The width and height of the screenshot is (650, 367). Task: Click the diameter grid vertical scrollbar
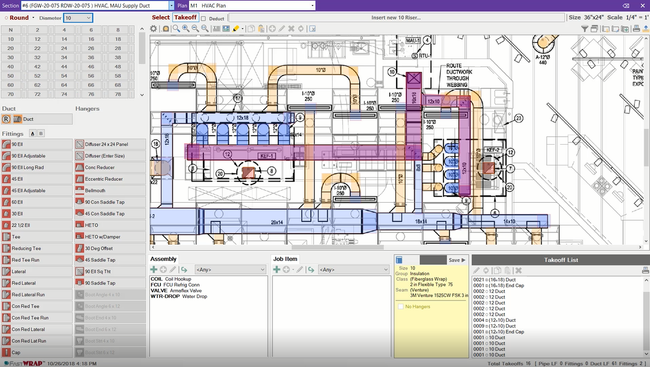[142, 62]
